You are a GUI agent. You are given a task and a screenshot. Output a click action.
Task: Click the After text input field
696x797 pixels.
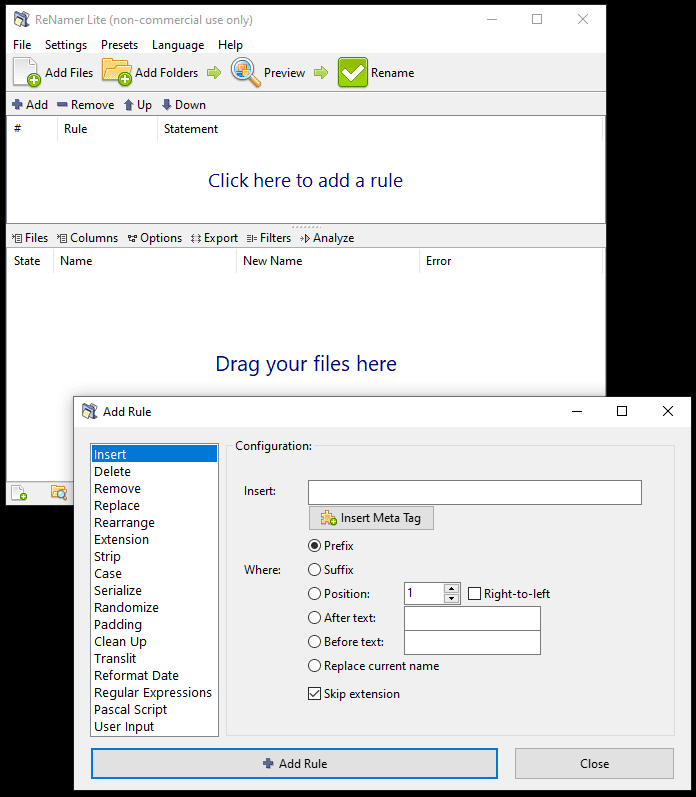click(x=472, y=618)
